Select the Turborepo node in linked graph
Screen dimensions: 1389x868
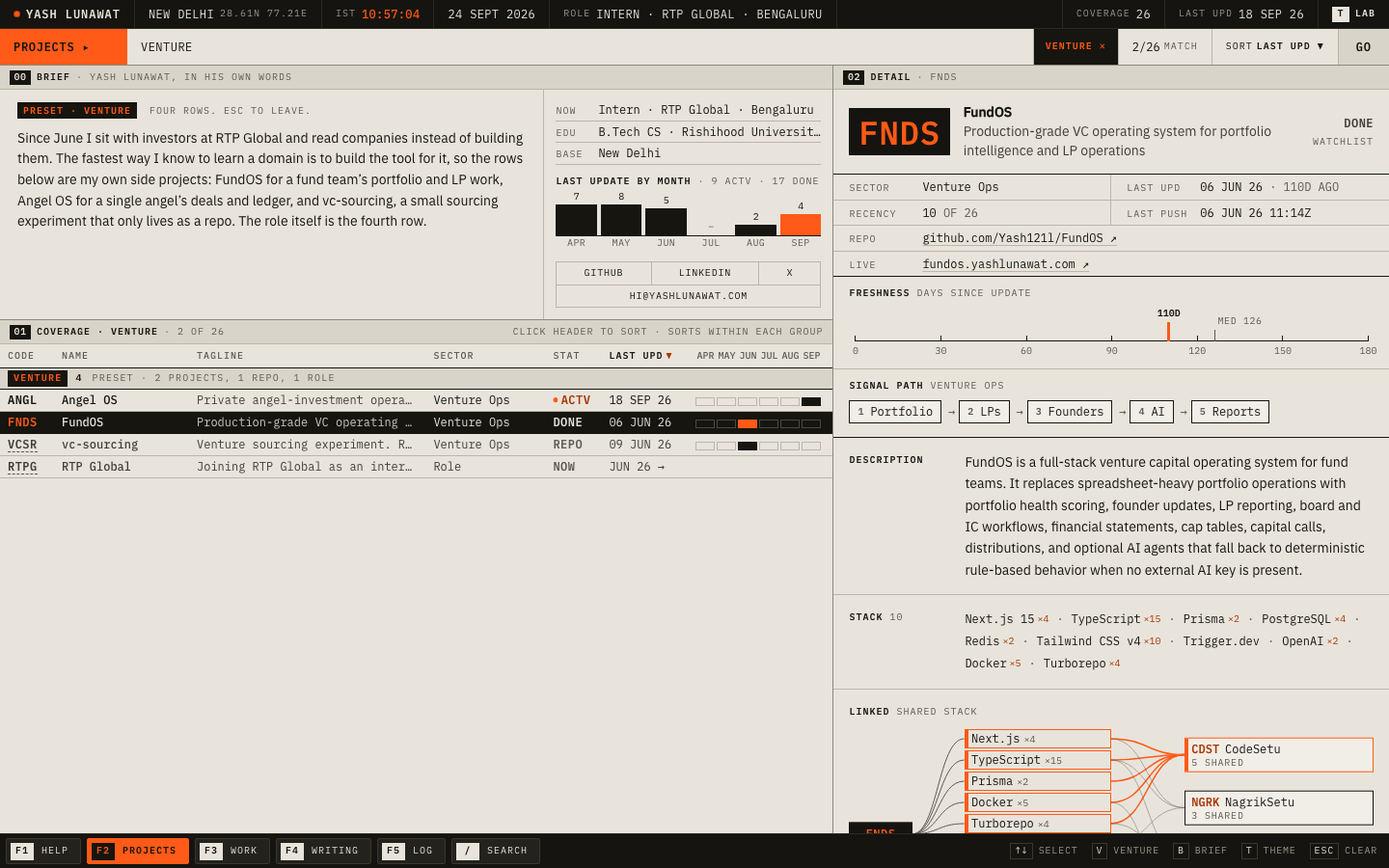[x=1038, y=824]
